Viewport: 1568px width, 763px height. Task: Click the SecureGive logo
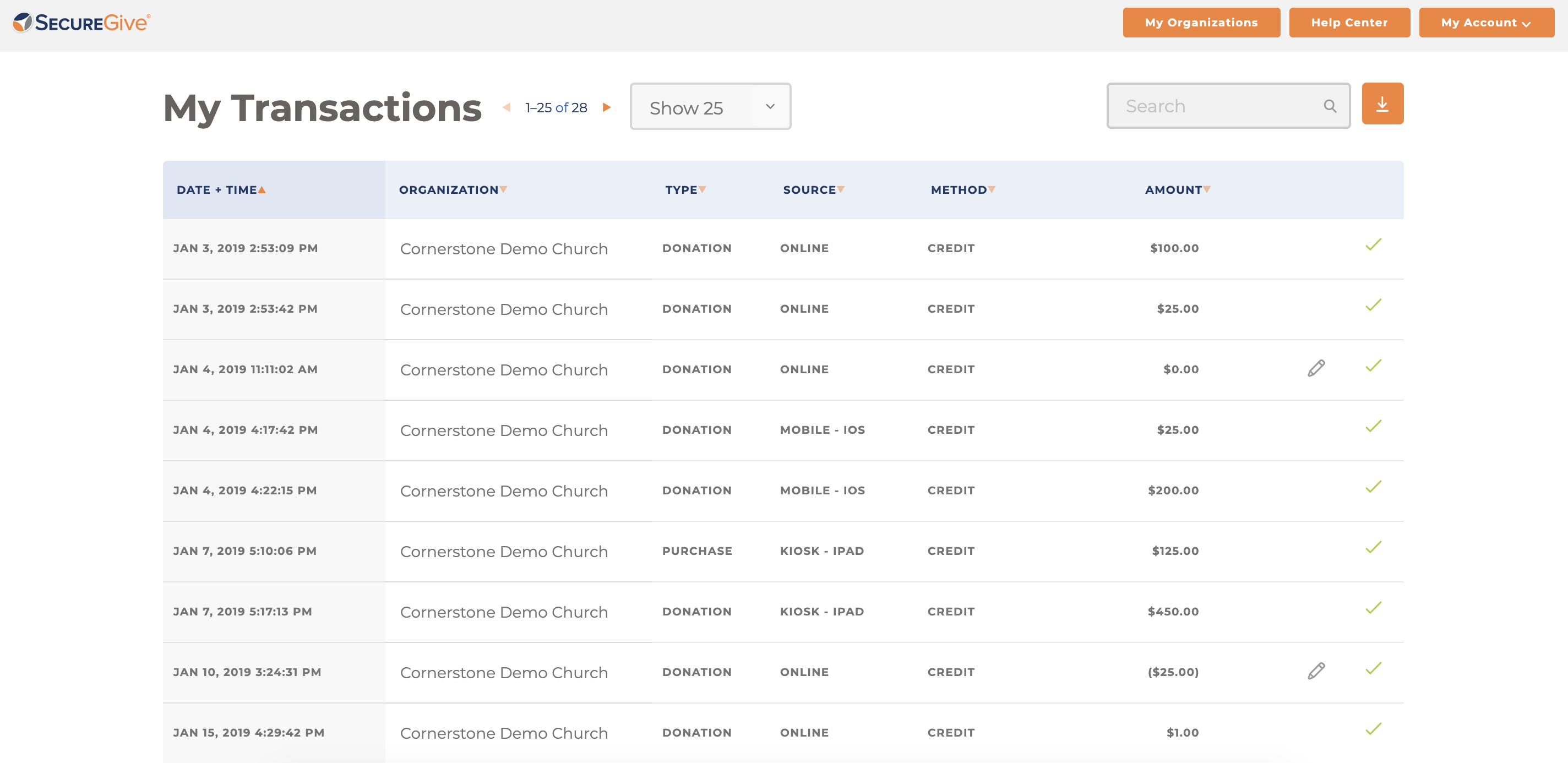[x=81, y=23]
